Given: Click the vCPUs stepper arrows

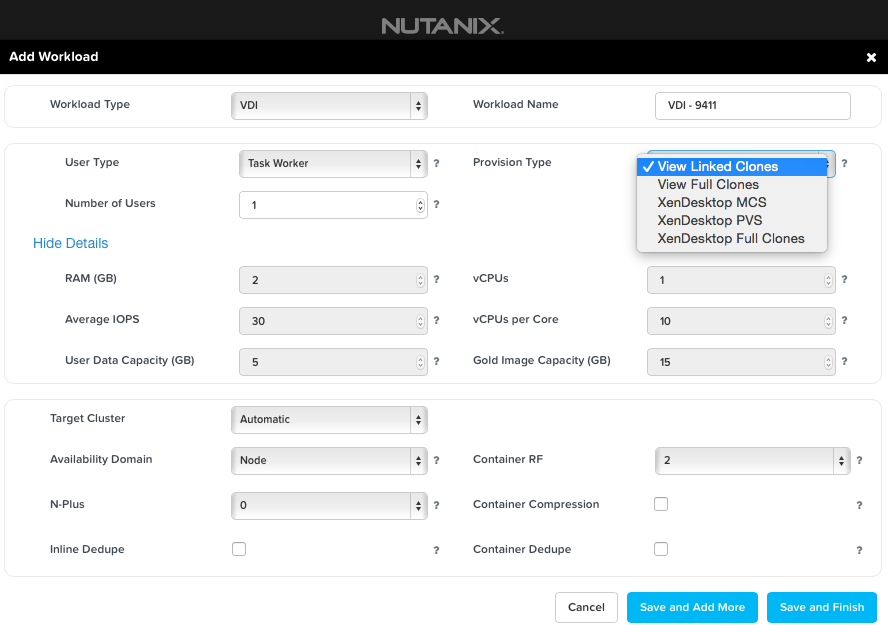Looking at the screenshot, I should coord(828,280).
